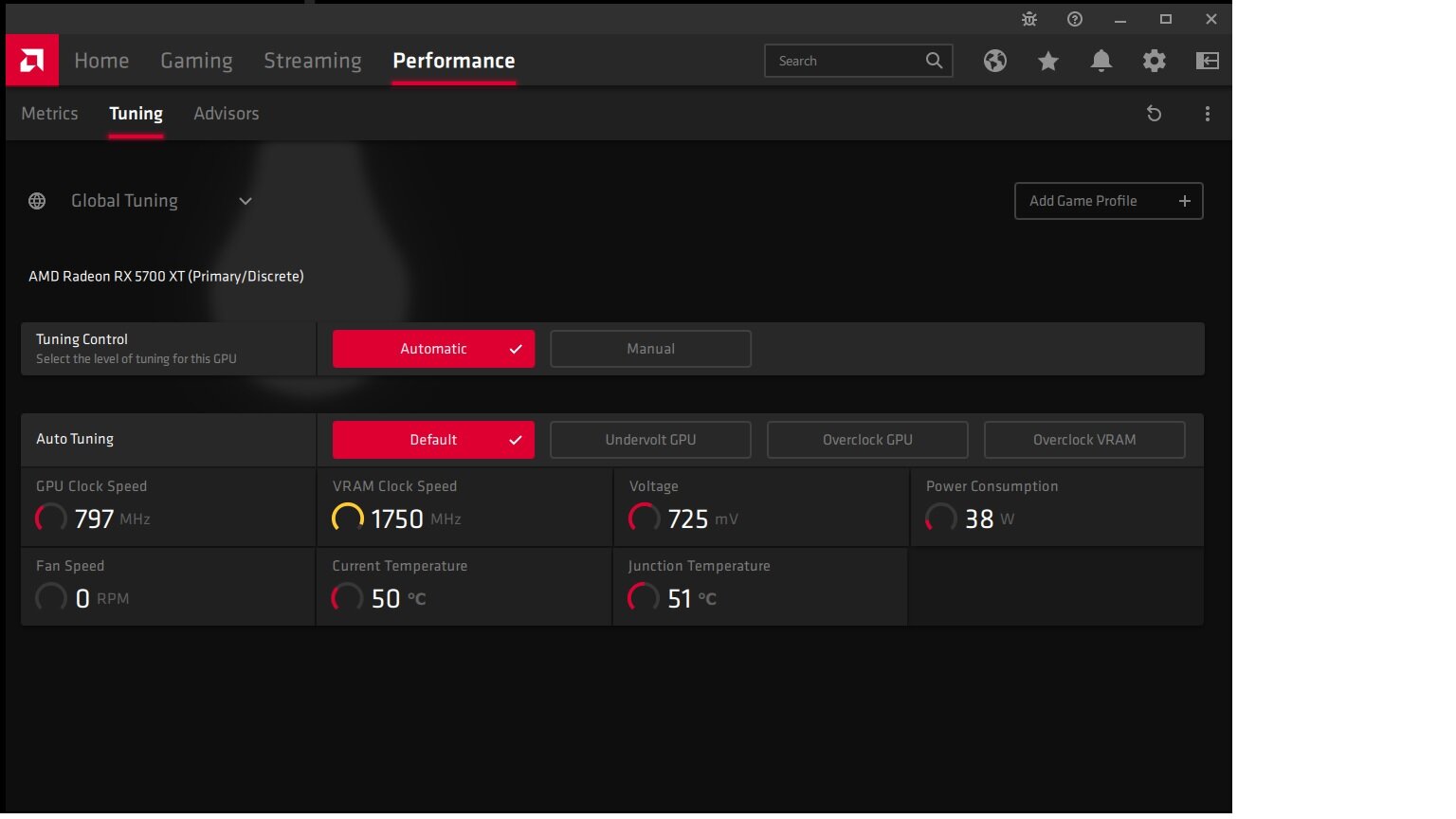The width and height of the screenshot is (1456, 819).
Task: Click the Voltage gauge ring
Action: click(x=645, y=518)
